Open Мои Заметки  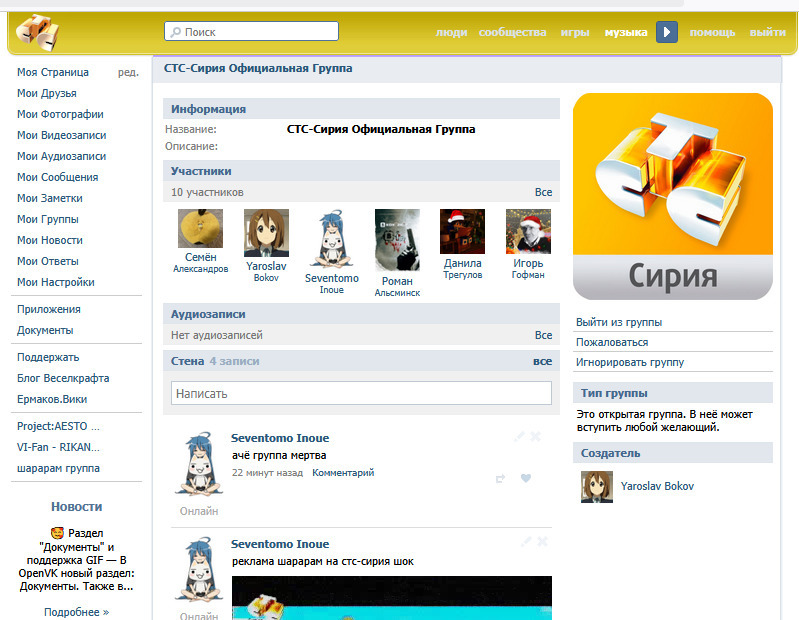click(49, 198)
